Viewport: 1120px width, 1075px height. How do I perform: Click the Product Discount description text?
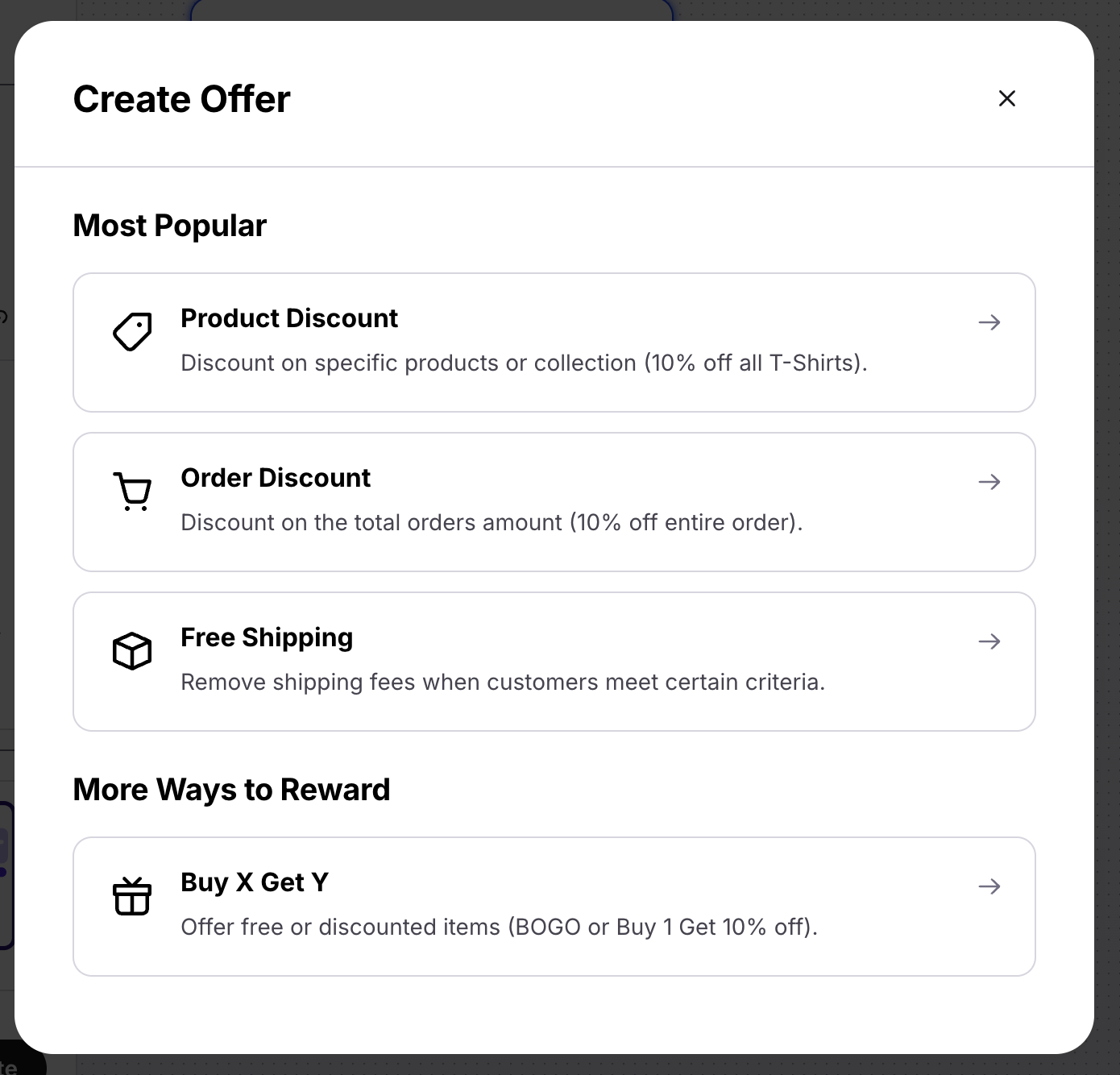point(525,363)
